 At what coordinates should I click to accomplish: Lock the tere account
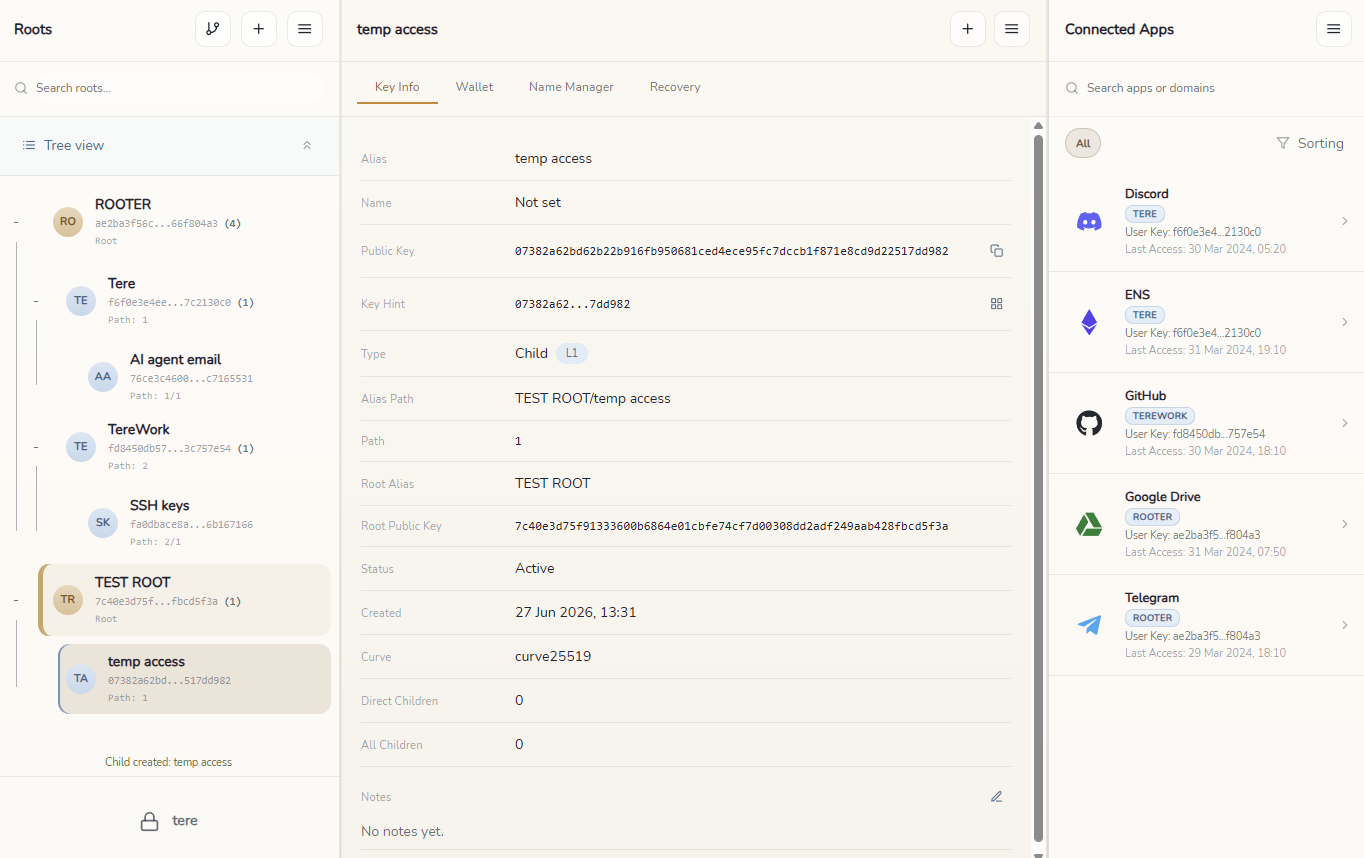(x=169, y=821)
